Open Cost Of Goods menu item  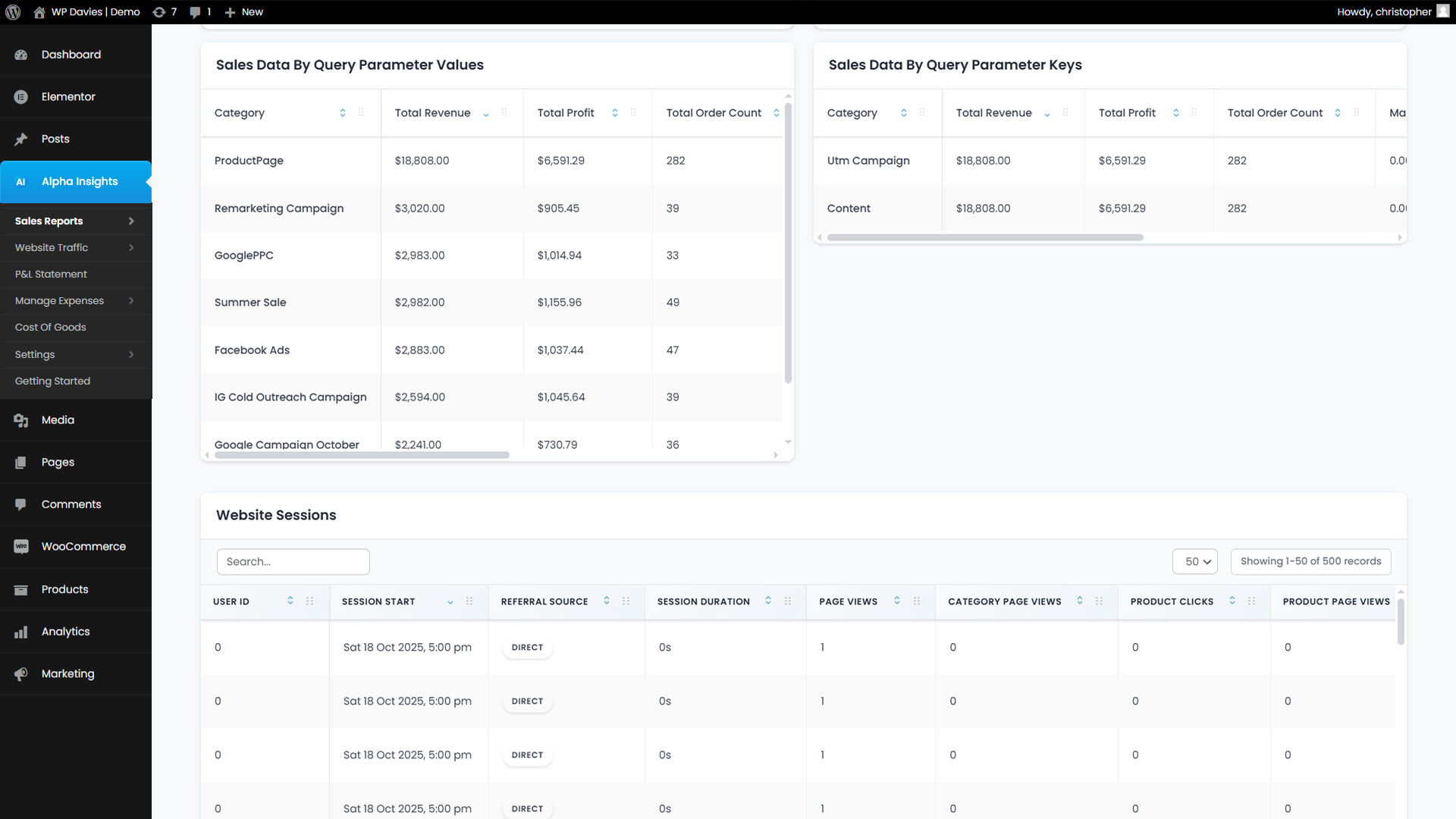[50, 328]
